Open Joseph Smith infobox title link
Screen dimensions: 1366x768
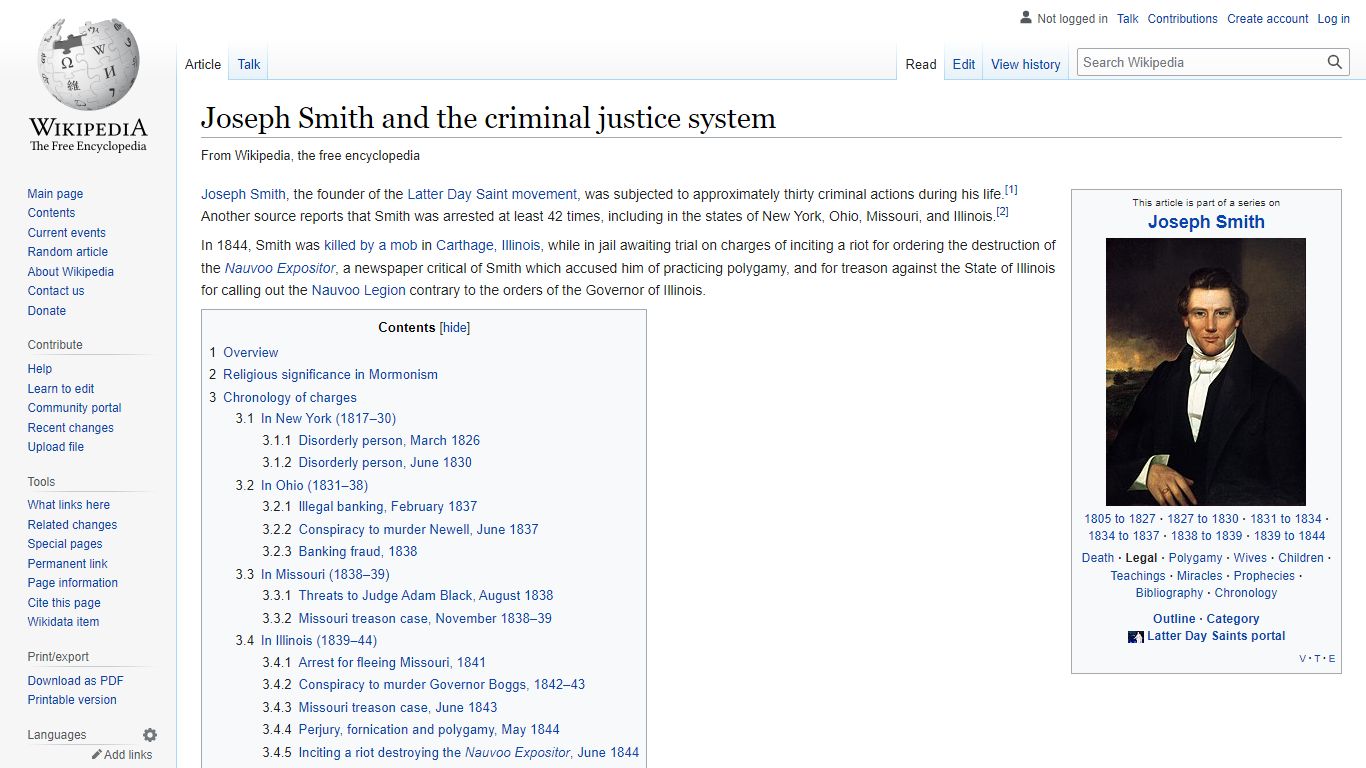(1206, 222)
